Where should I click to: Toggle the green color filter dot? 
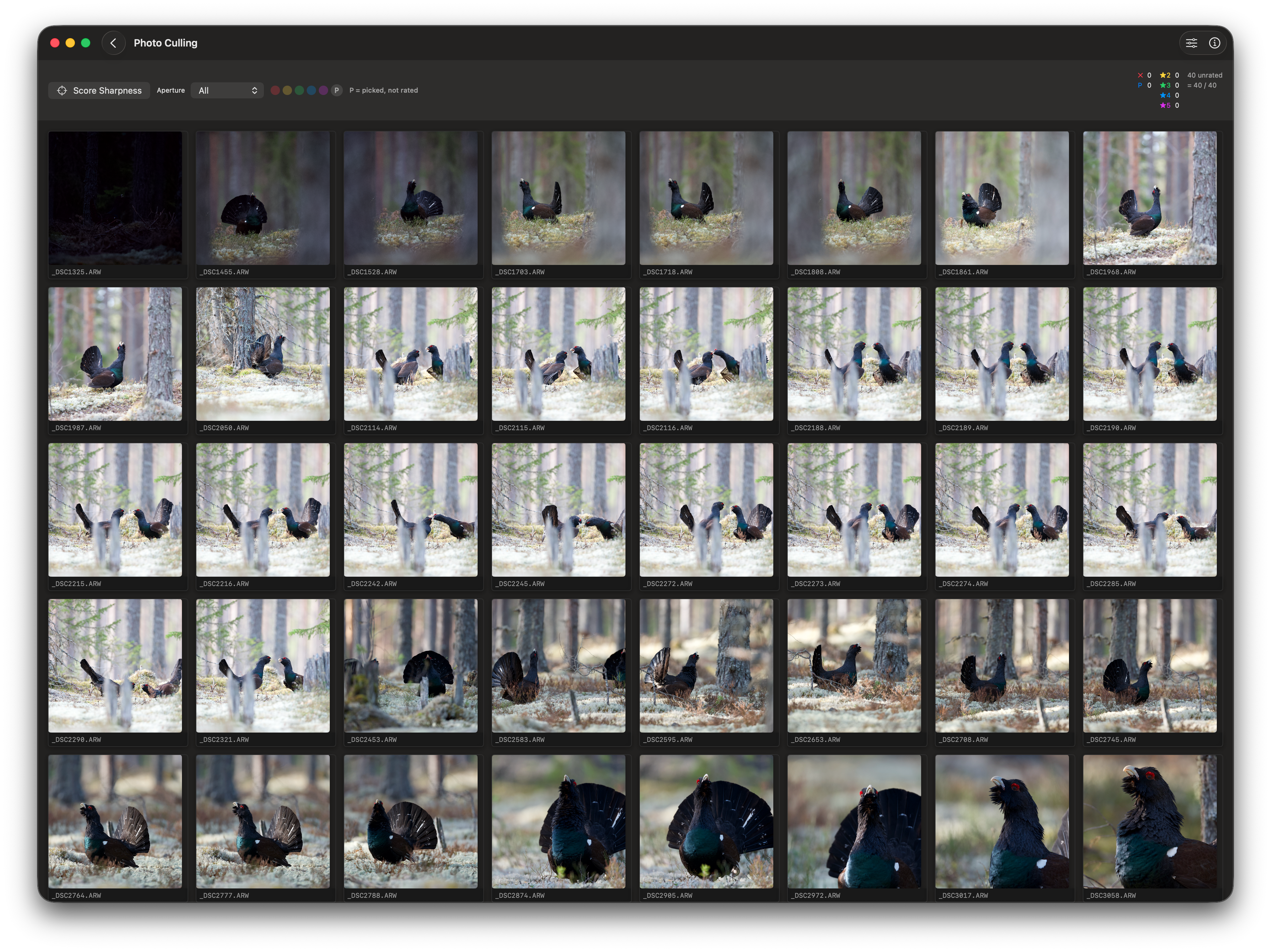point(299,90)
